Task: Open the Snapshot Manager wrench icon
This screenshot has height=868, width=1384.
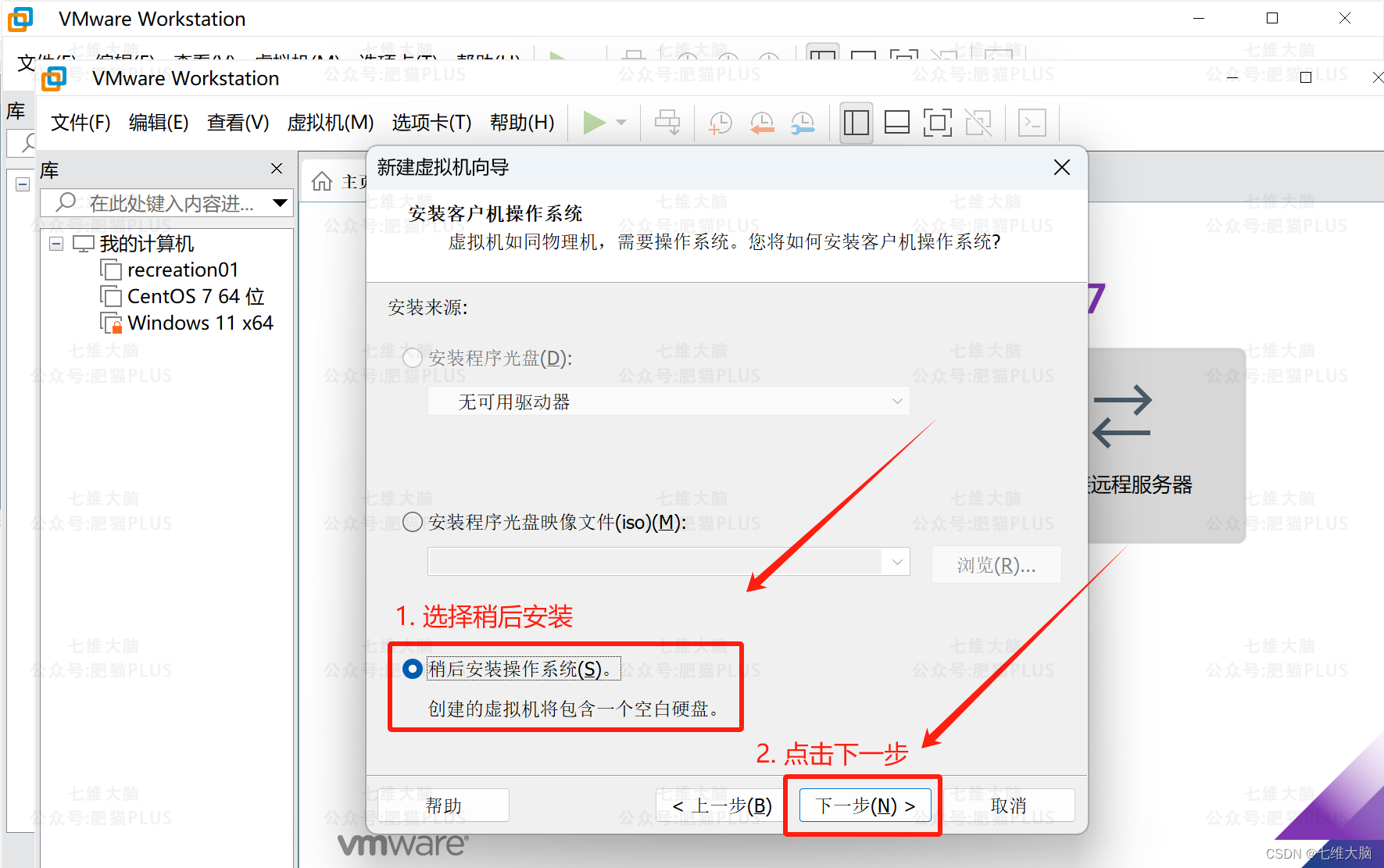Action: pos(803,123)
